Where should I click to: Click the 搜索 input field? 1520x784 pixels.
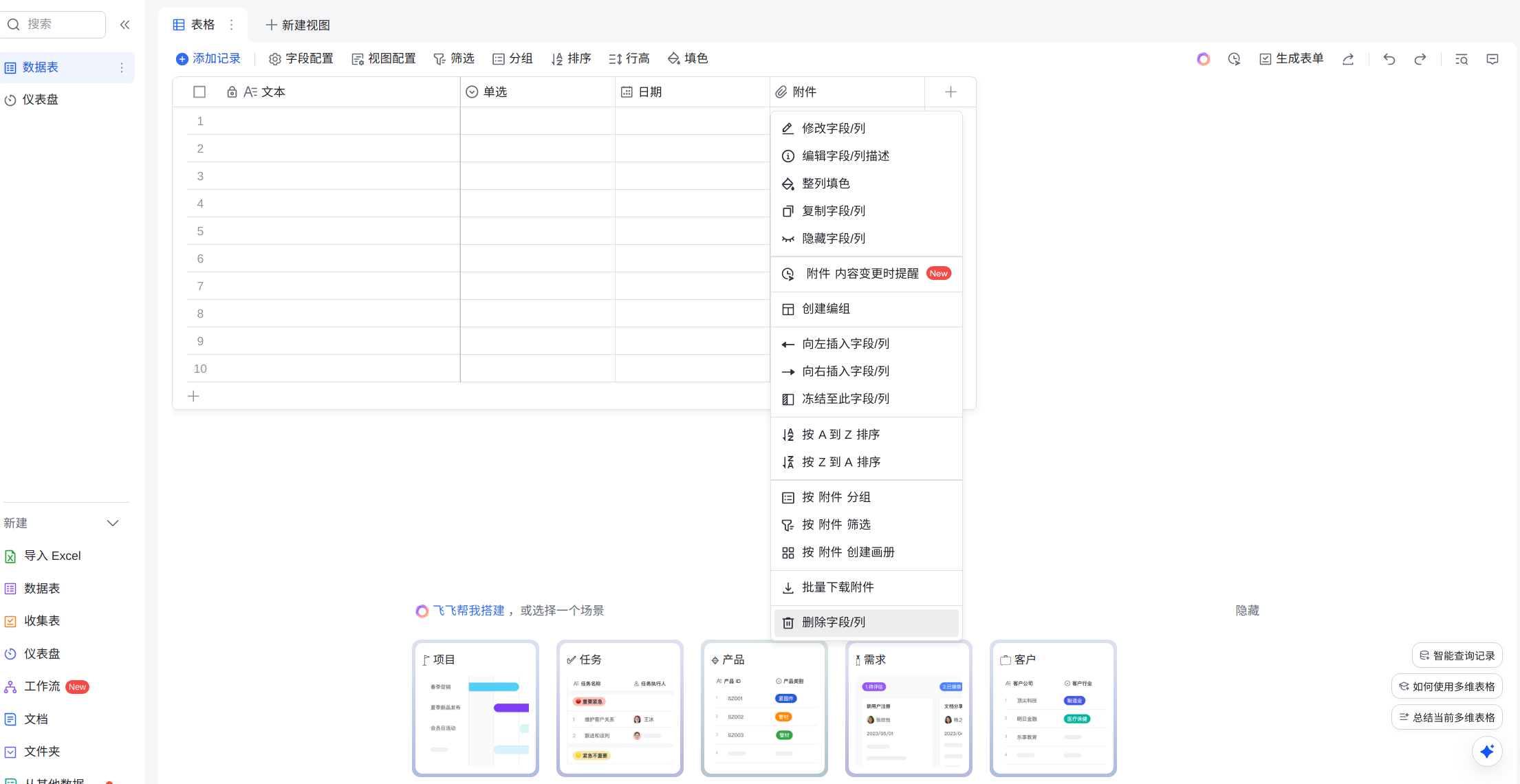(54, 25)
